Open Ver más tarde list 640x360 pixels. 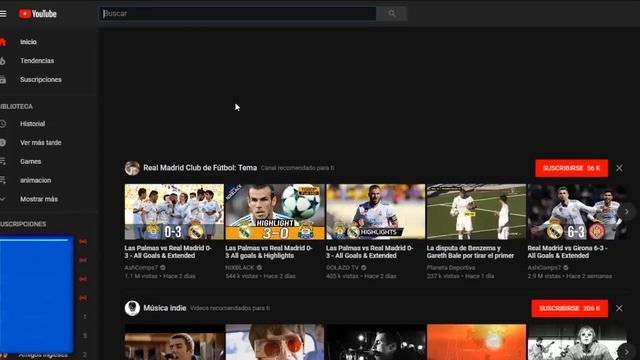(x=40, y=142)
